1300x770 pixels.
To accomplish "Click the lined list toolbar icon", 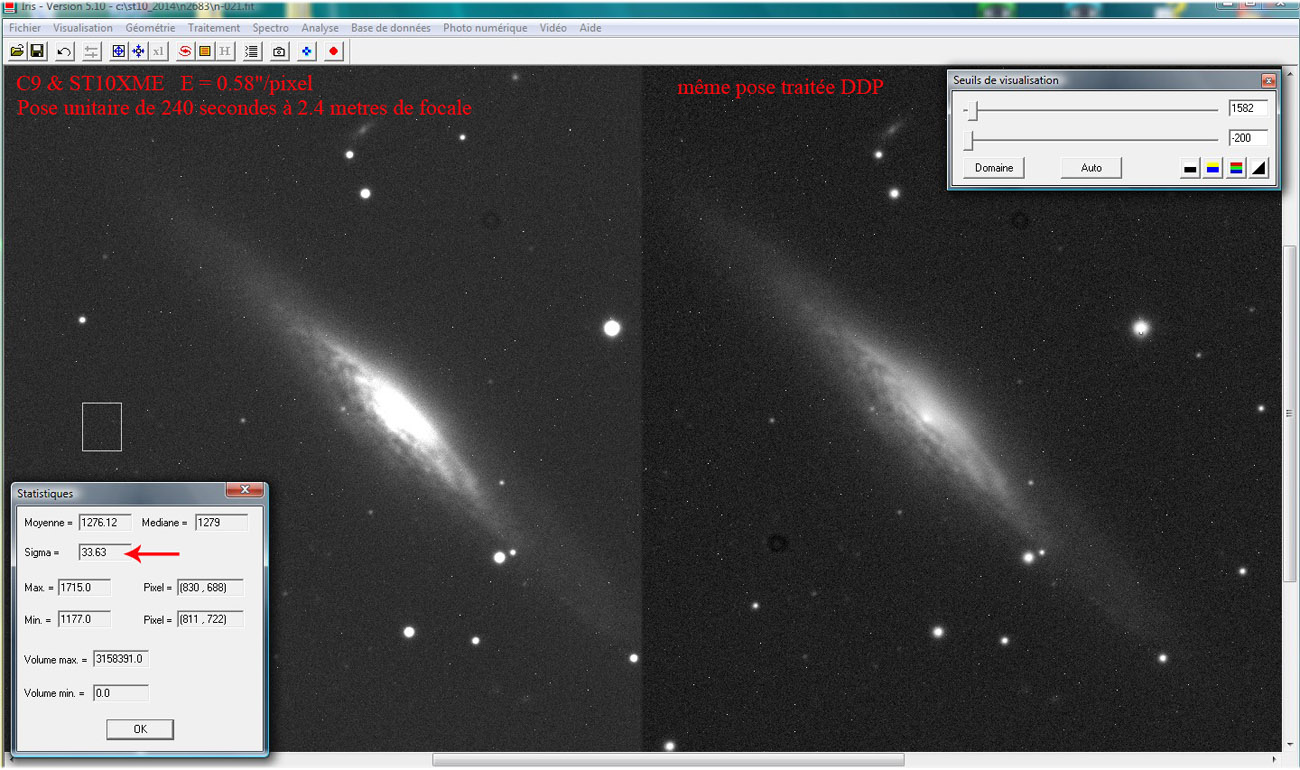I will click(x=252, y=51).
